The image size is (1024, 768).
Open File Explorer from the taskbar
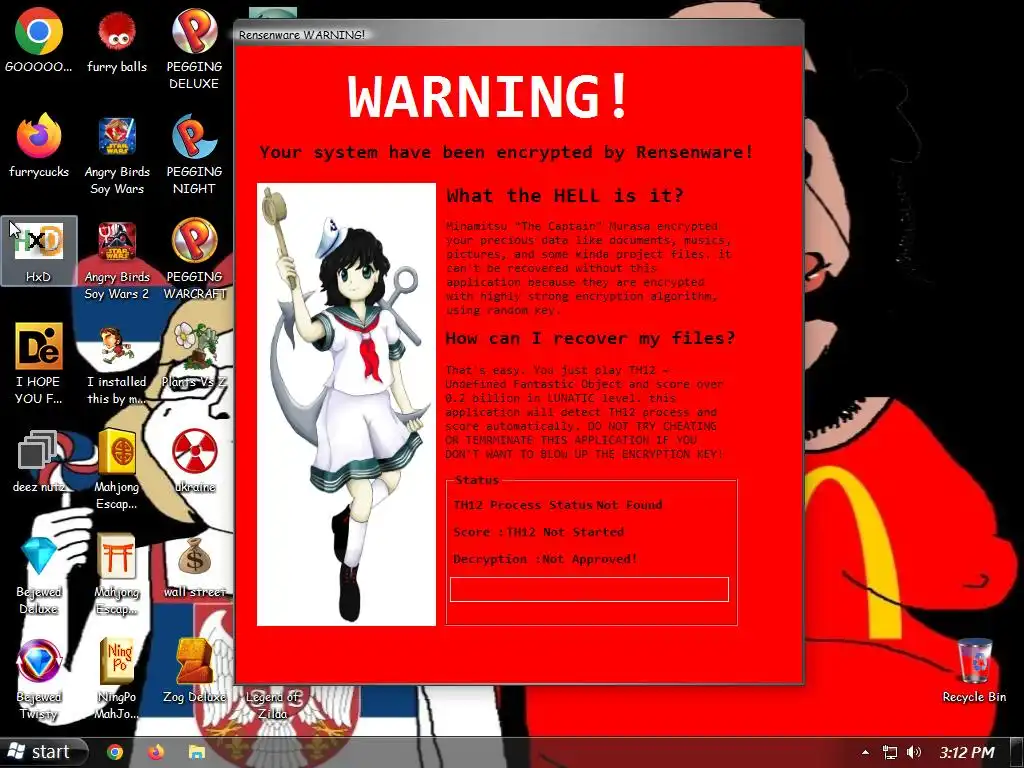click(196, 752)
